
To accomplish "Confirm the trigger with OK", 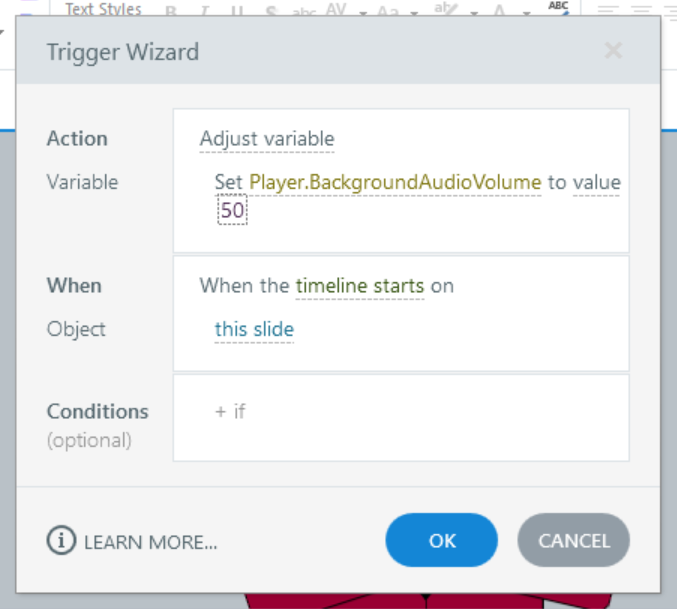I will [x=442, y=541].
